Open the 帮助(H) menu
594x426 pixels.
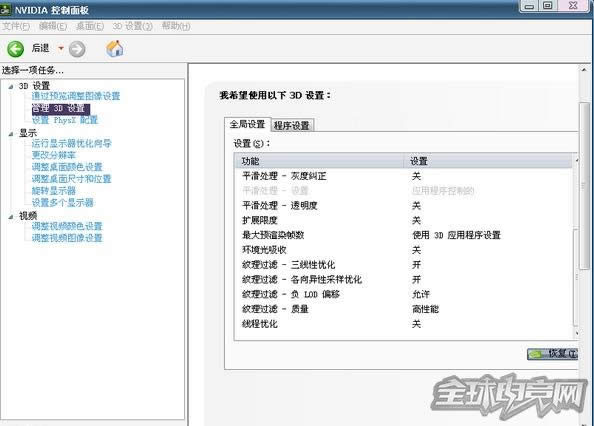pos(176,26)
